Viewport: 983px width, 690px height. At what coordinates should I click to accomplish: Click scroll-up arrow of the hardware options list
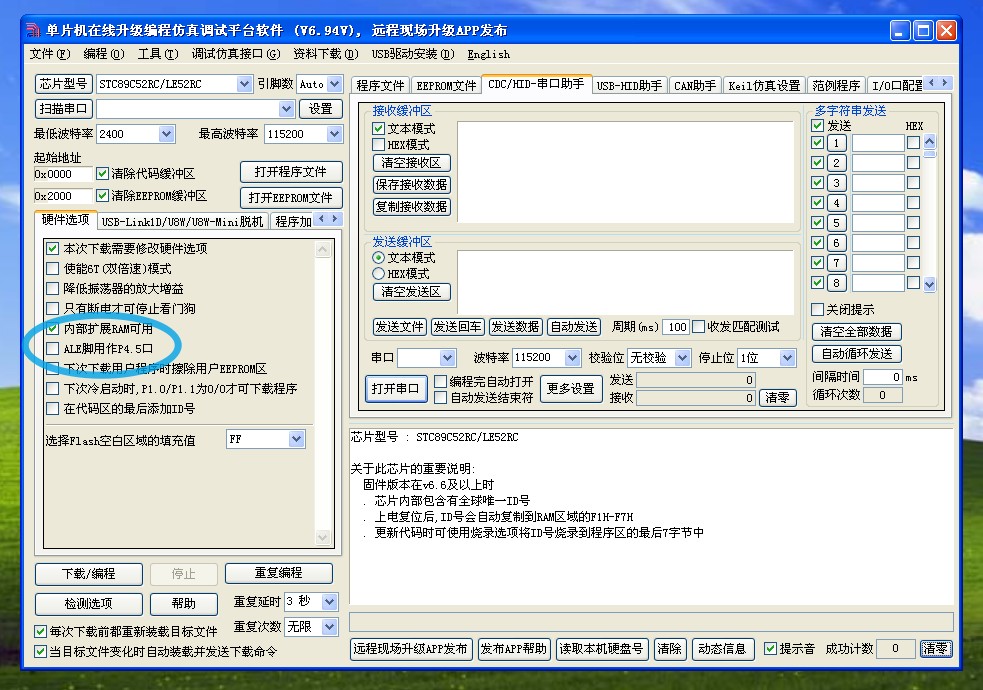(x=322, y=249)
